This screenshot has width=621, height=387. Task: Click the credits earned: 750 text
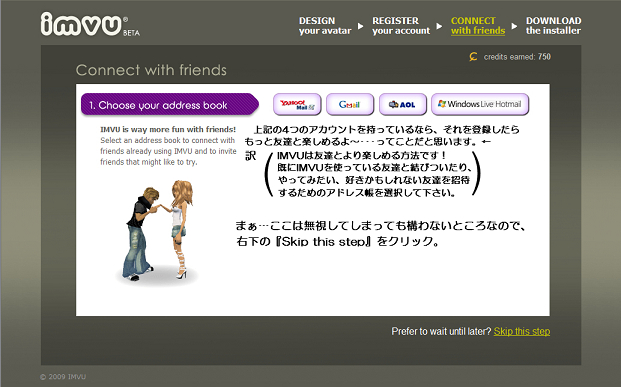[517, 57]
